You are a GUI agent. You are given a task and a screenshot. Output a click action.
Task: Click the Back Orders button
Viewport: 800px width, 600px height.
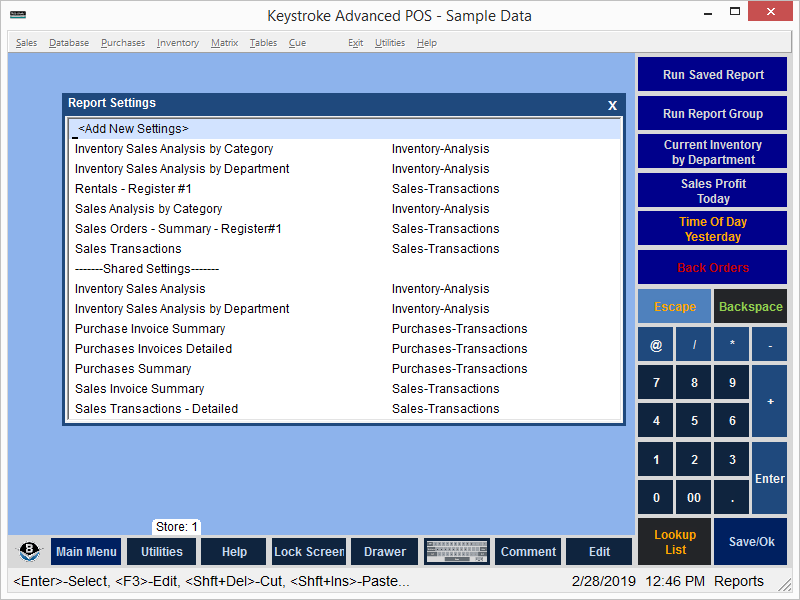[x=712, y=268]
